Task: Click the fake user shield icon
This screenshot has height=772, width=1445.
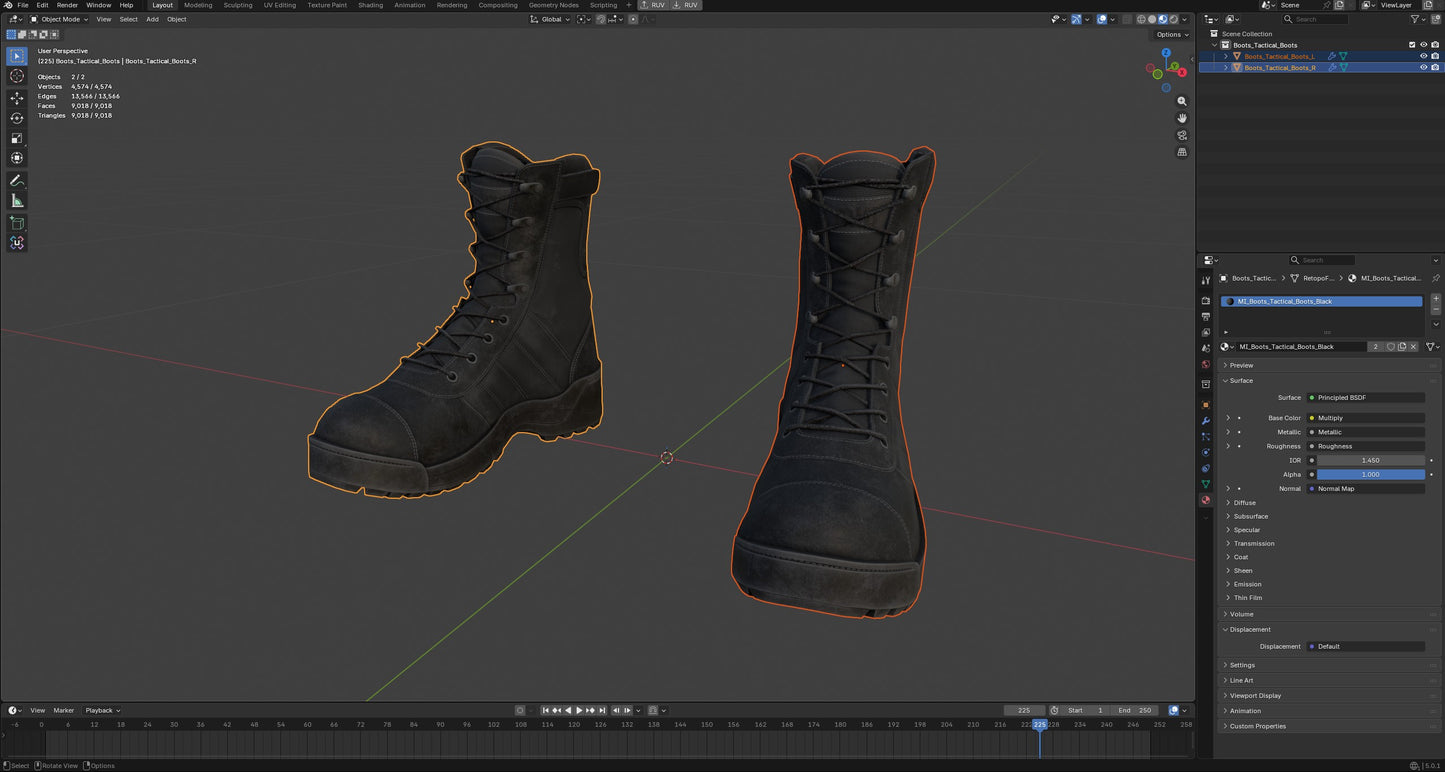Action: [1390, 347]
